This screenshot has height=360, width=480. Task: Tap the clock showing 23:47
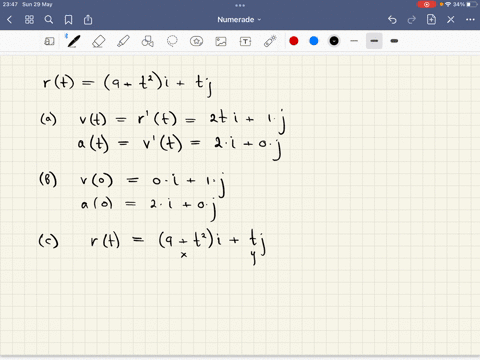tap(10, 4)
